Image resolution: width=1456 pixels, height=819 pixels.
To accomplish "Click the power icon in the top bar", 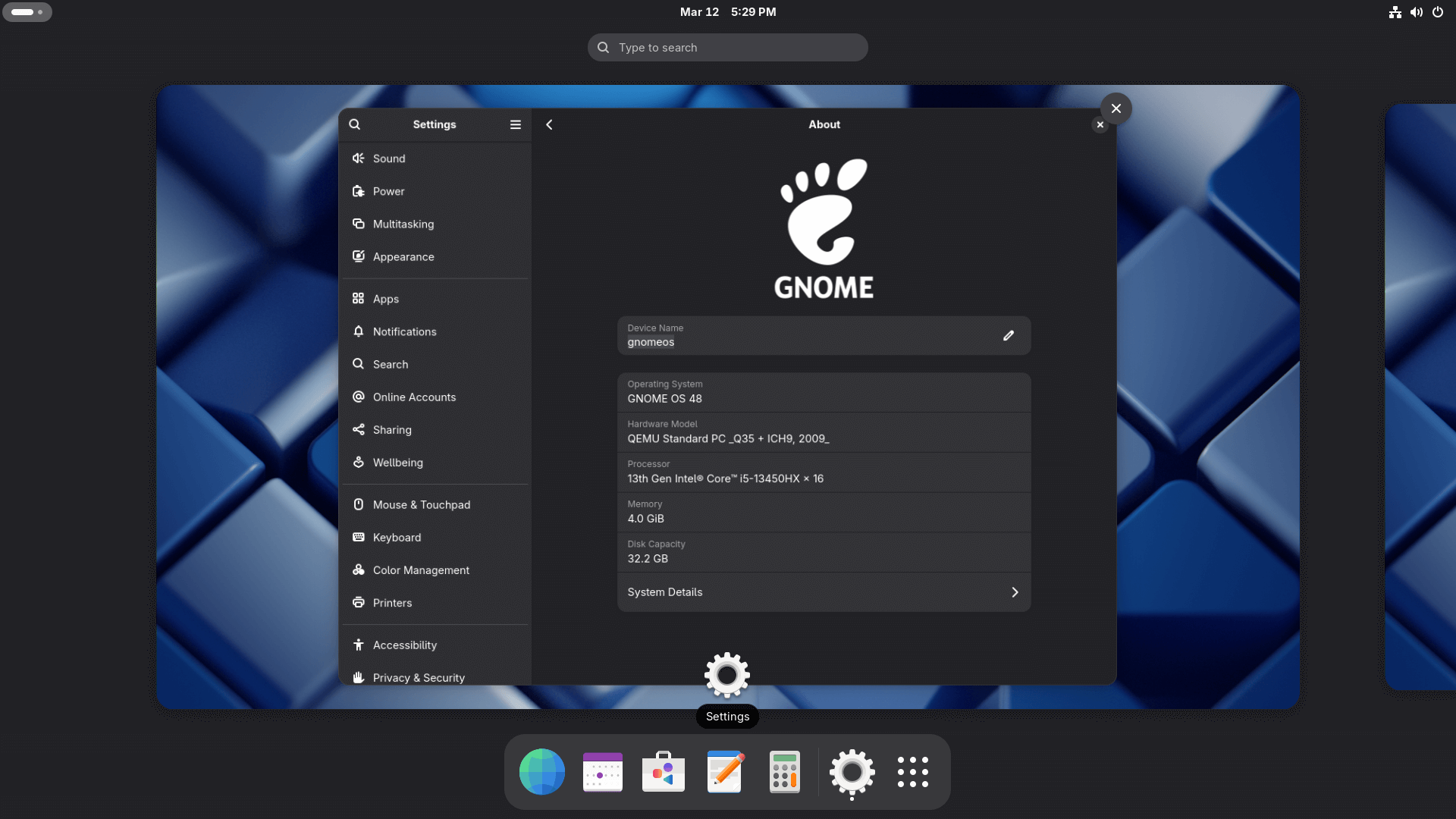I will (1438, 12).
